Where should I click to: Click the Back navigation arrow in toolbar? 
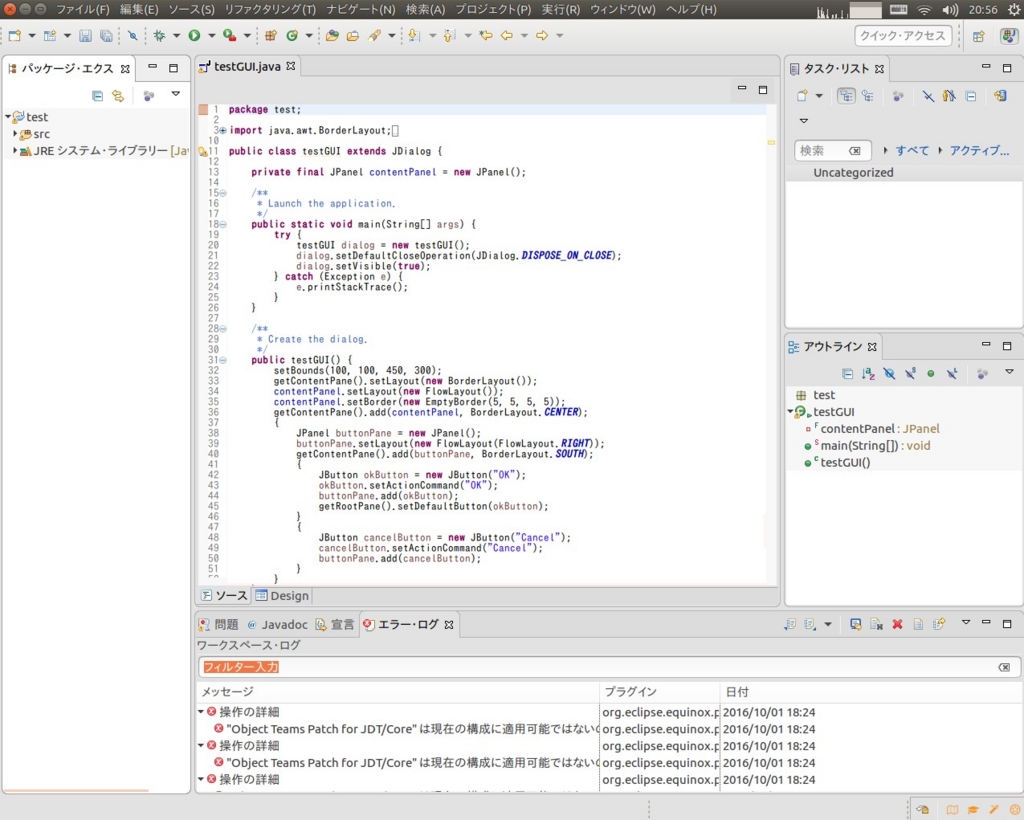pyautogui.click(x=507, y=36)
